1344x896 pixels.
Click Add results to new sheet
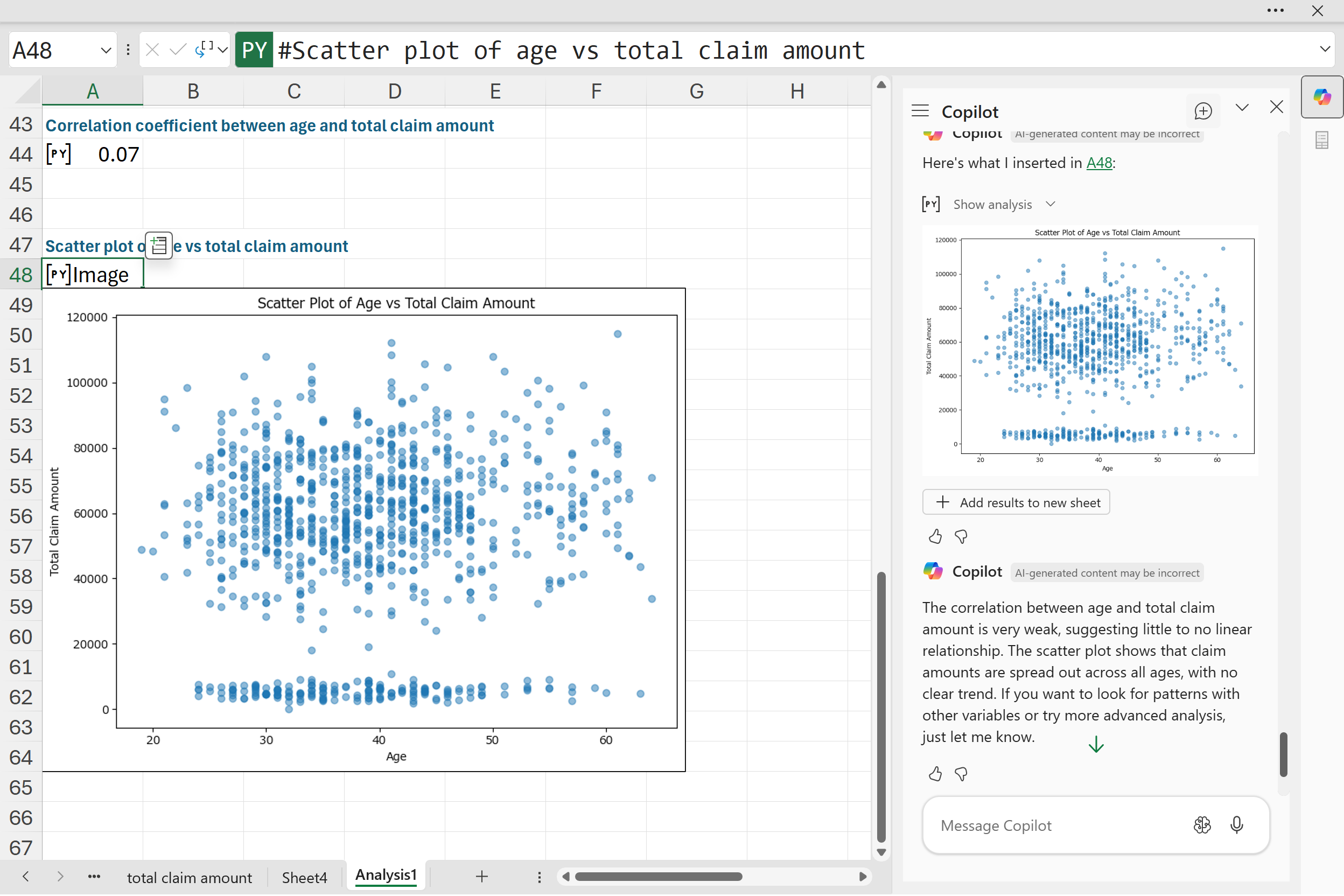click(x=1016, y=502)
